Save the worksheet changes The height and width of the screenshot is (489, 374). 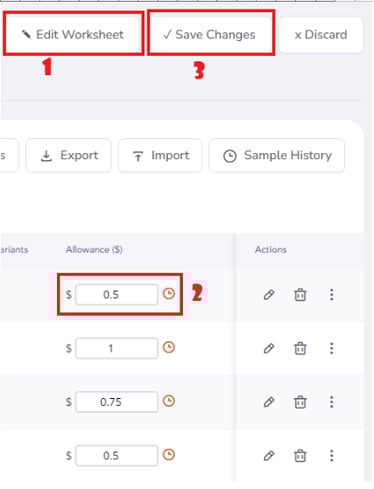(211, 34)
